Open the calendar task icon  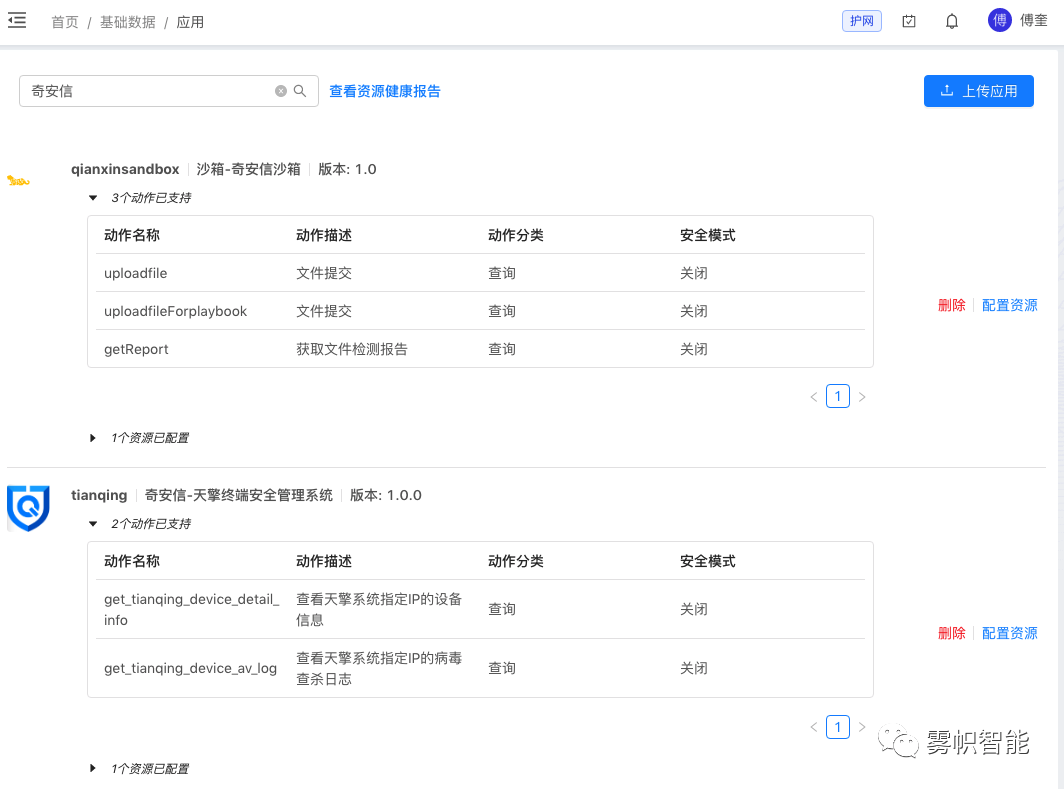[909, 21]
